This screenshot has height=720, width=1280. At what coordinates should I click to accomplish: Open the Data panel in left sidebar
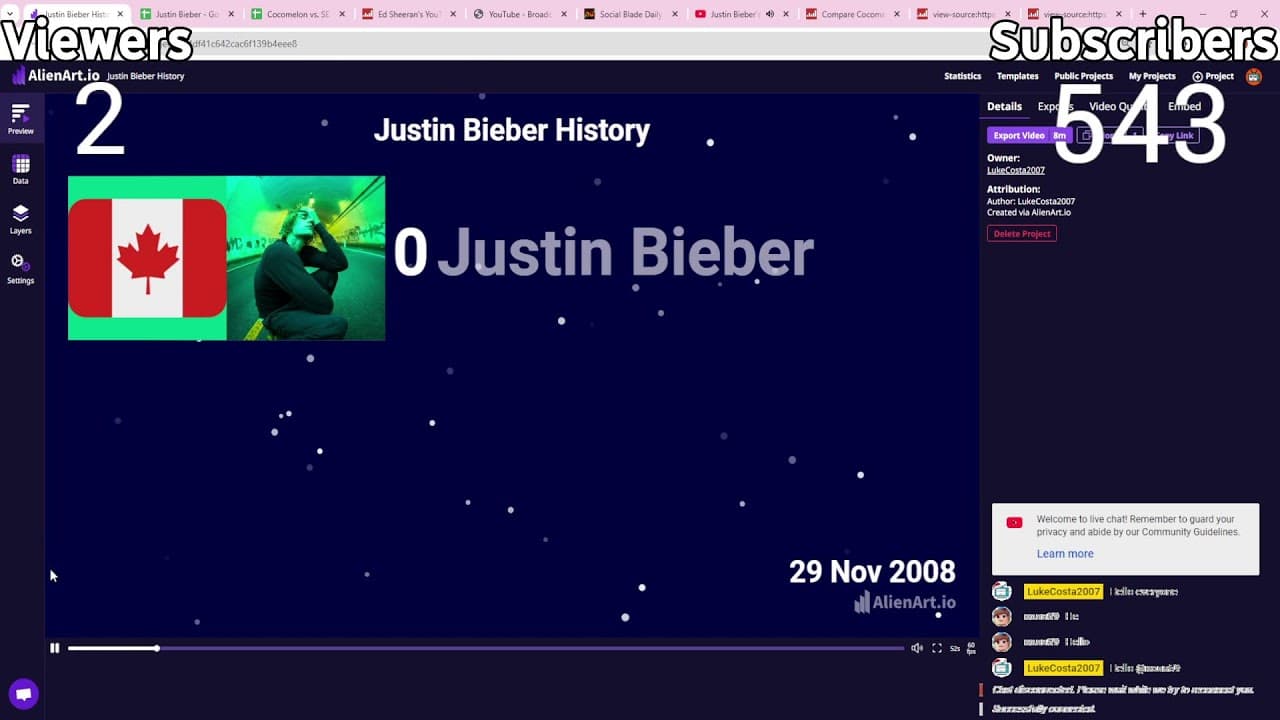pyautogui.click(x=21, y=169)
